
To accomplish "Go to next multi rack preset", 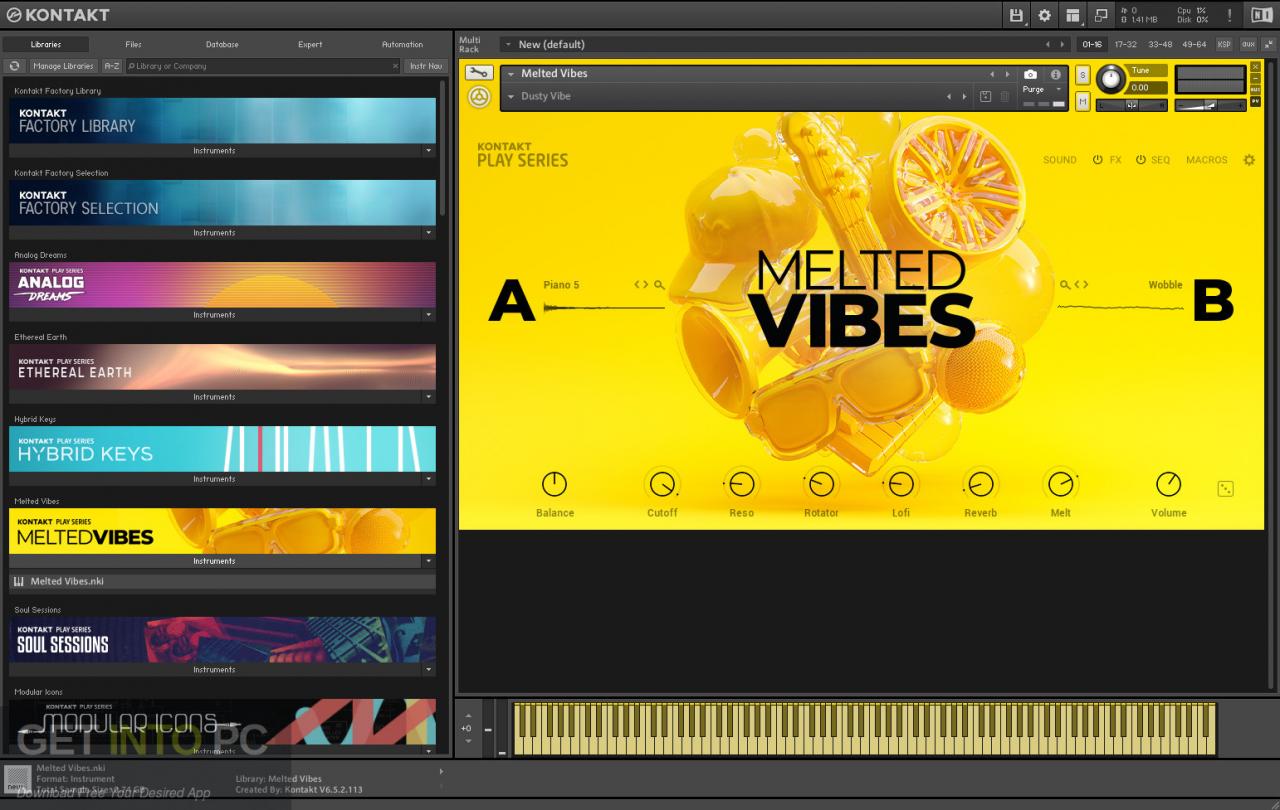I will pyautogui.click(x=1062, y=44).
